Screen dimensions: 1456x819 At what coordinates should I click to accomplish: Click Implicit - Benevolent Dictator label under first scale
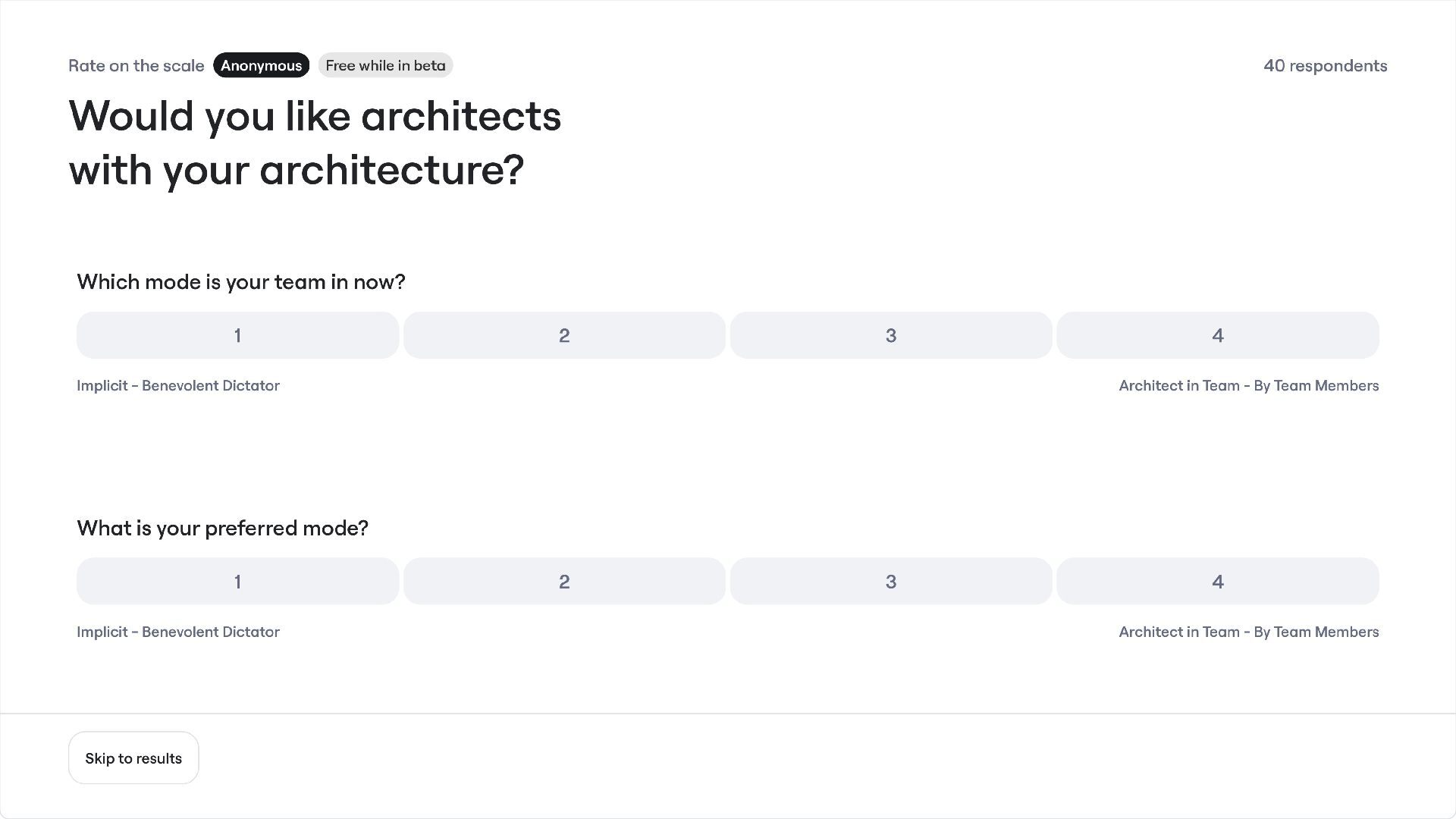(x=178, y=386)
